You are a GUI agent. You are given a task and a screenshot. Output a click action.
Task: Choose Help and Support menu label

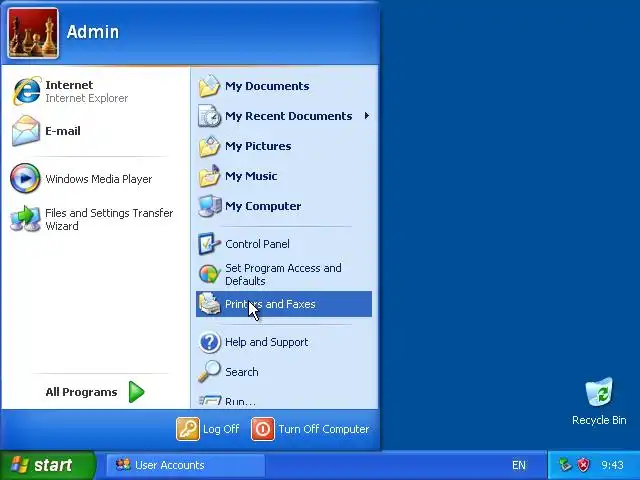pos(267,342)
